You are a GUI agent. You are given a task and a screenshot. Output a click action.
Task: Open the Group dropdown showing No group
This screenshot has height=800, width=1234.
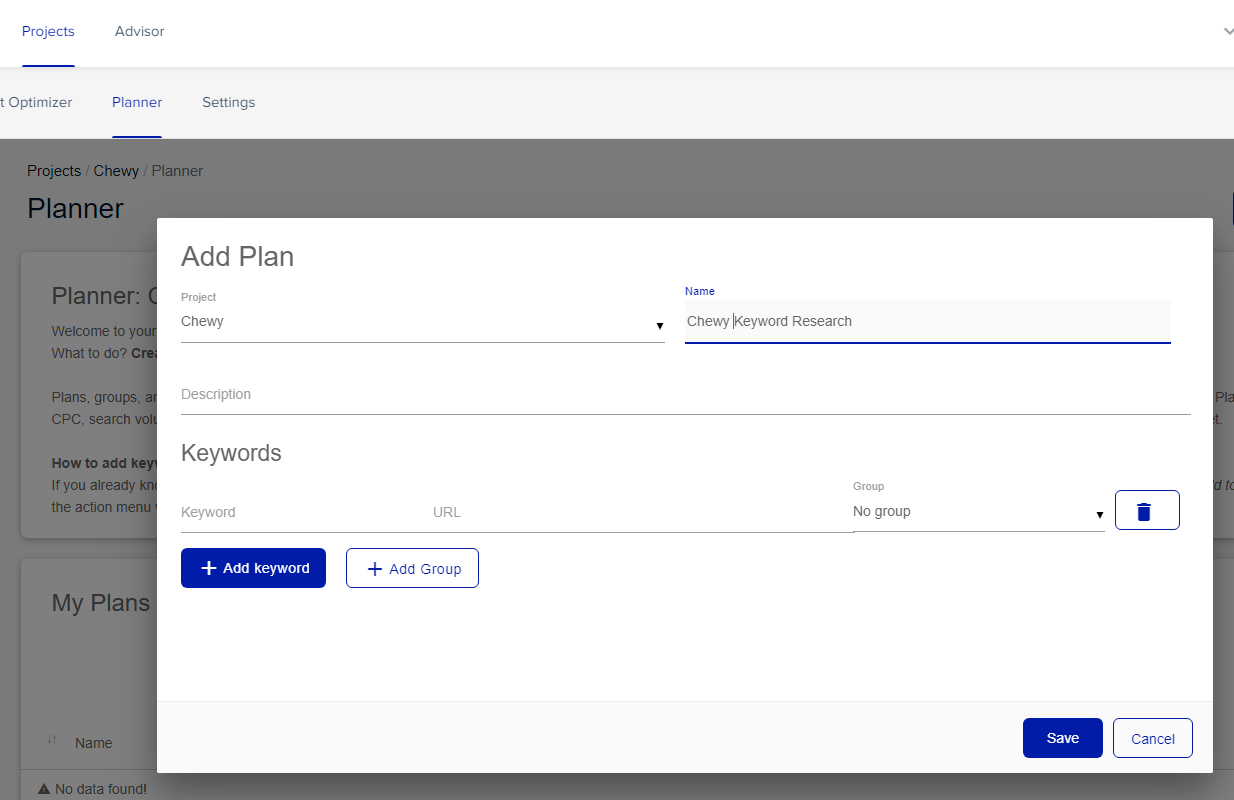point(978,512)
